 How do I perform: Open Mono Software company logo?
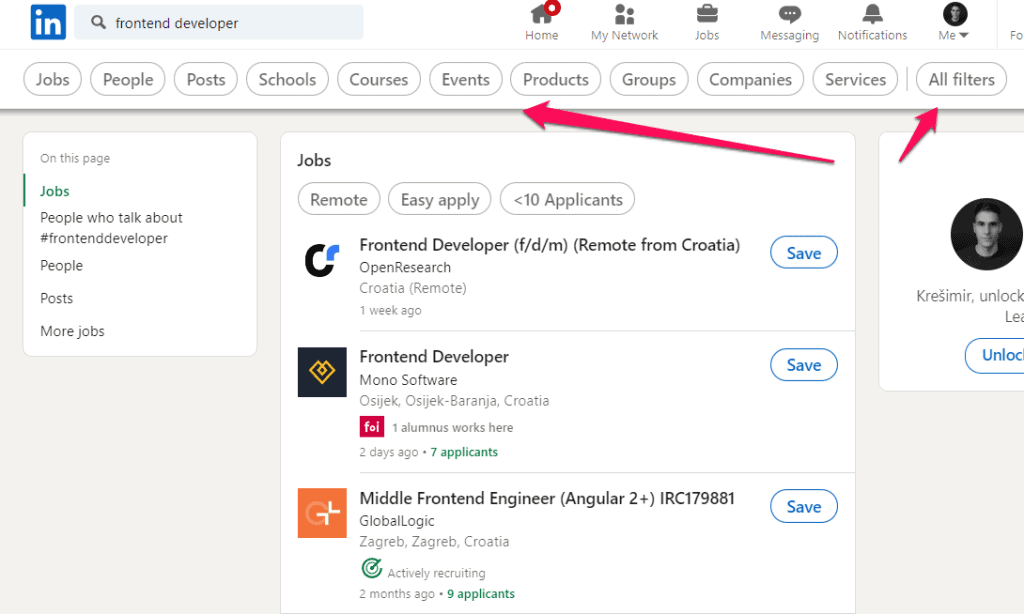322,372
